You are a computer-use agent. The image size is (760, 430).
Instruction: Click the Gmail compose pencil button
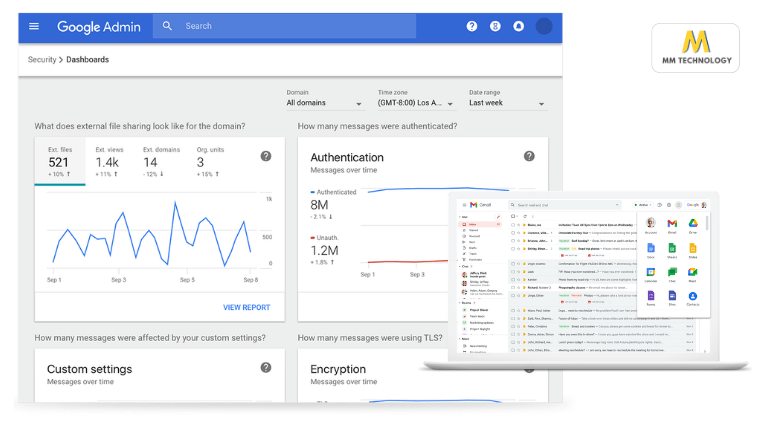498,217
